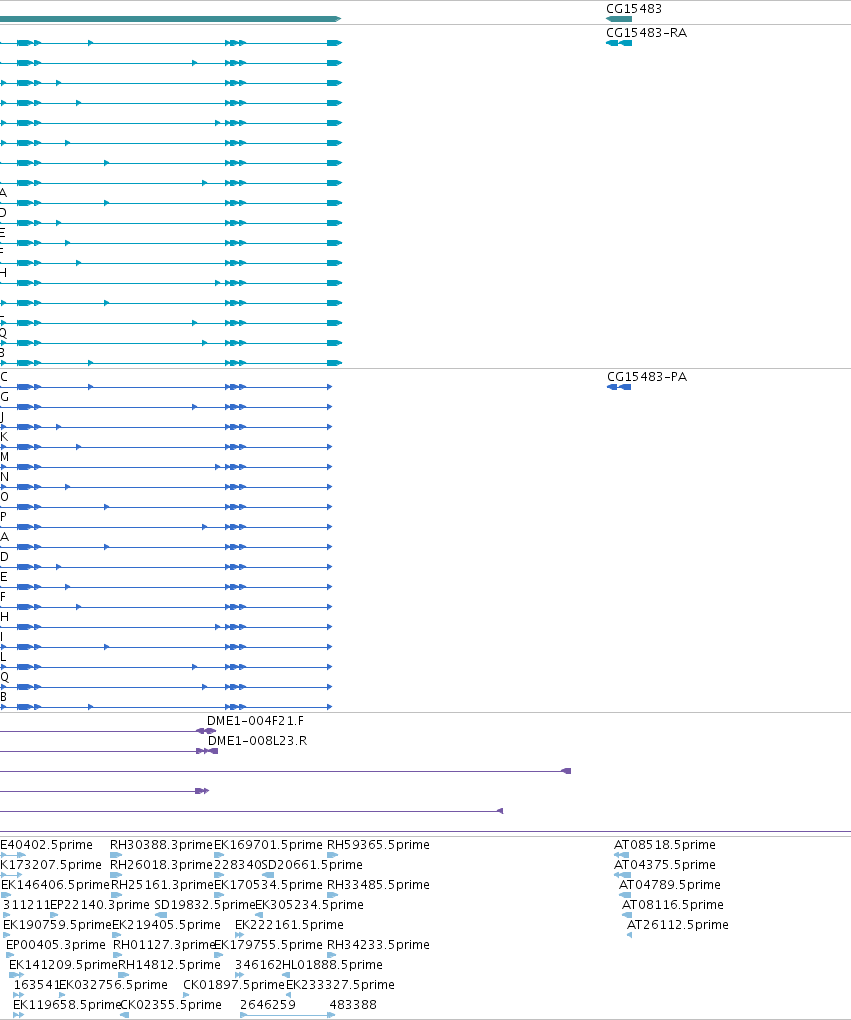Screen dimensions: 851x1020
Task: Click EST arrow beneath RH59365.5prime
Action: (x=332, y=855)
